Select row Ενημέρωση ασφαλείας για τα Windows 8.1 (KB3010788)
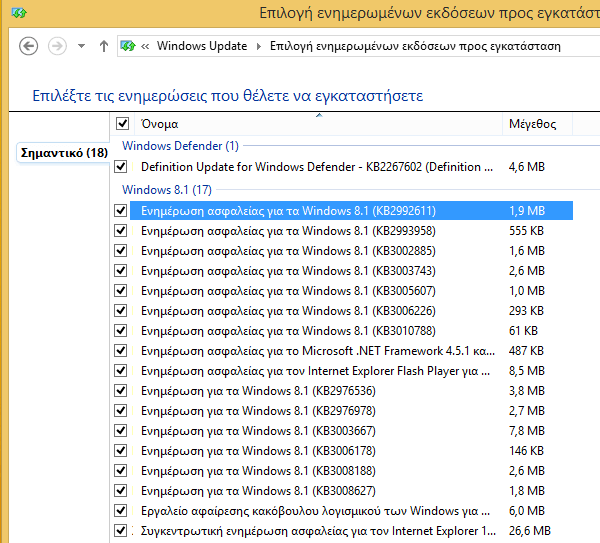The height and width of the screenshot is (543, 600). 351,331
